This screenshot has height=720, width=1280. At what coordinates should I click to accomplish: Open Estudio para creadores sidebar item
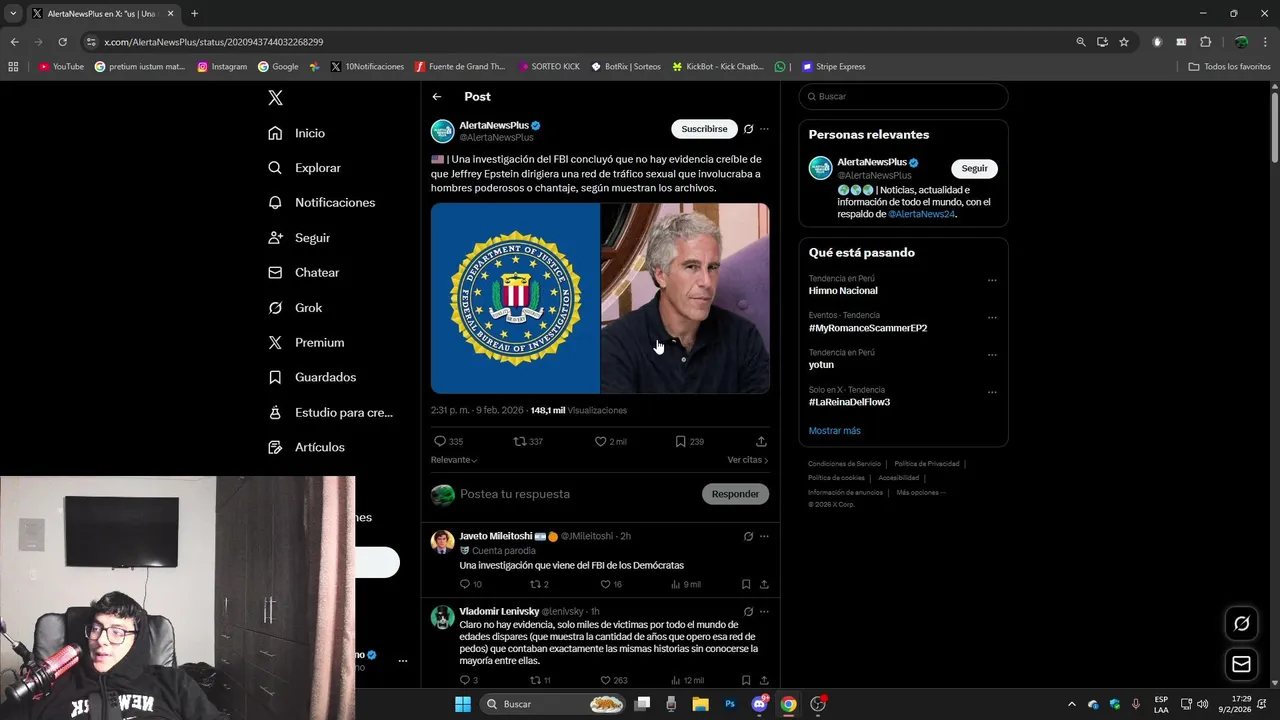pyautogui.click(x=331, y=412)
